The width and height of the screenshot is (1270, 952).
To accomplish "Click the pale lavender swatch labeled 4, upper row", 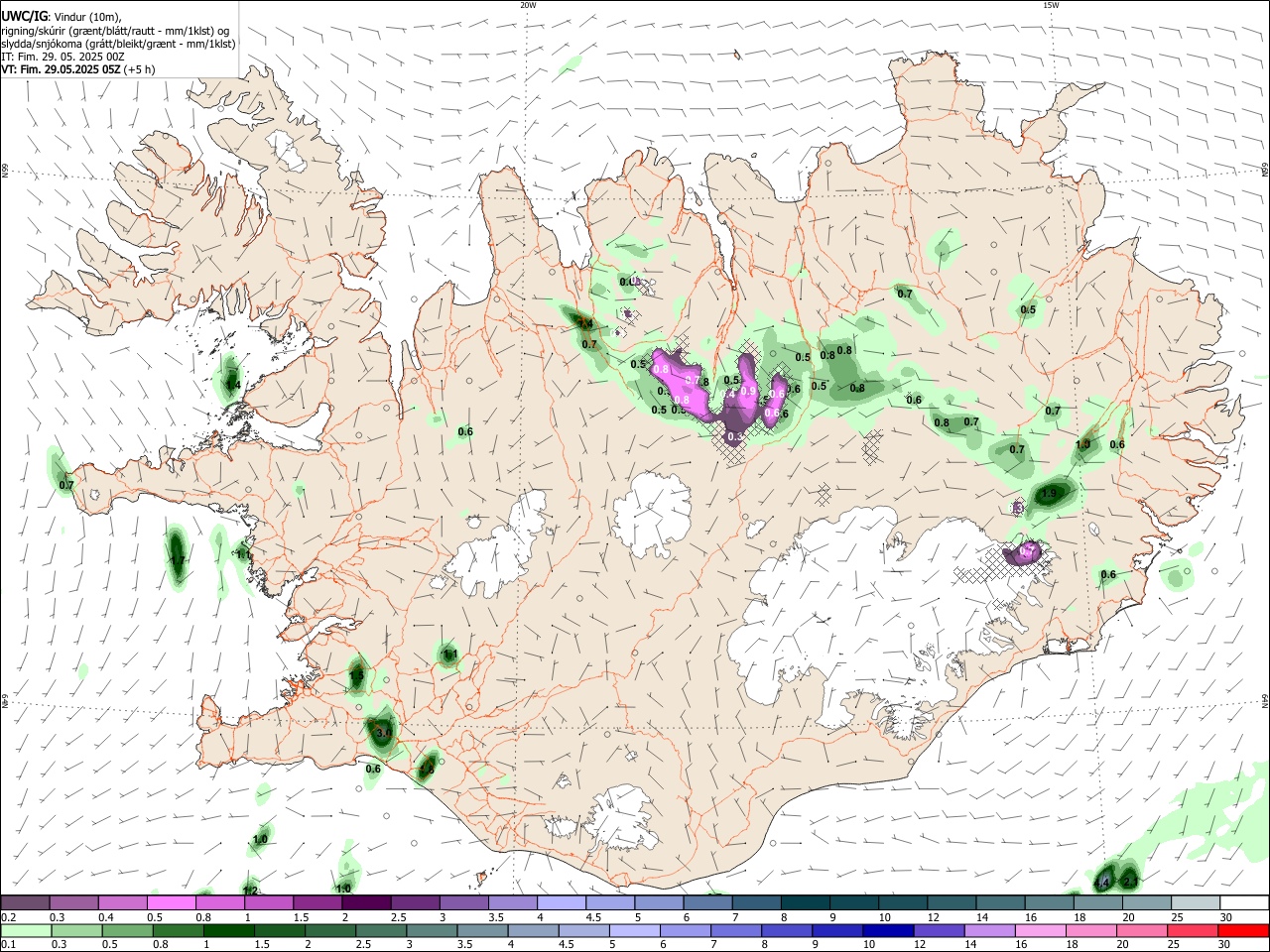I will [x=561, y=903].
